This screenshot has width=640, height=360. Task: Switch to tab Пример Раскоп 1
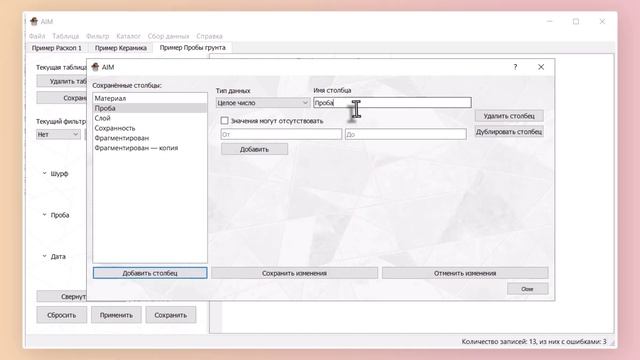click(57, 48)
